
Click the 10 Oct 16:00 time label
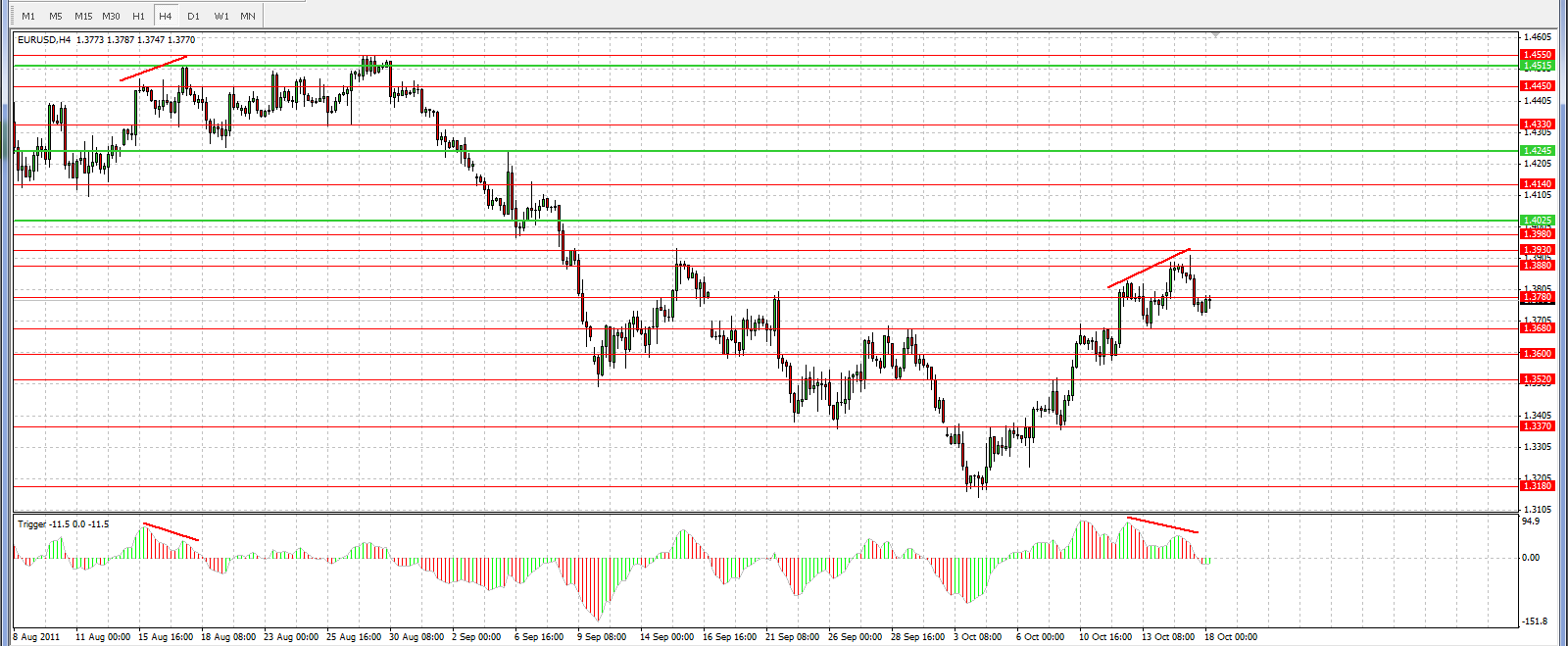click(1105, 637)
